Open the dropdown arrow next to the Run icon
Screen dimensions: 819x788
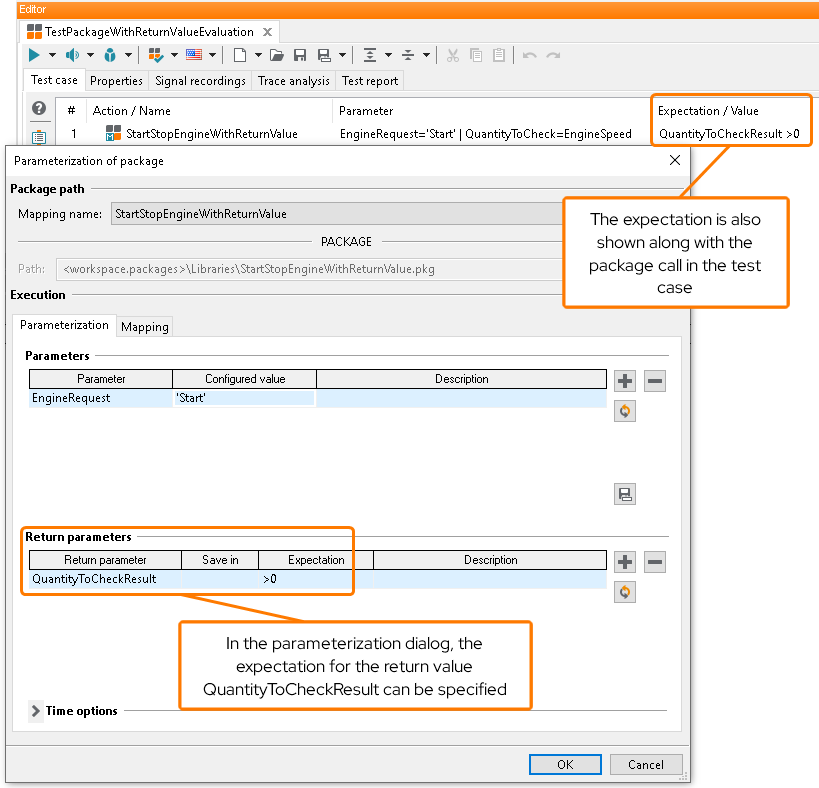pyautogui.click(x=52, y=55)
